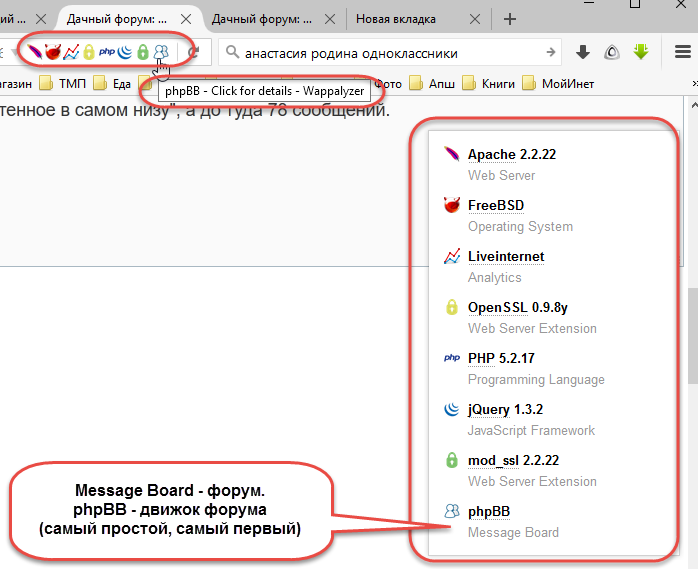Click the OpenSSL lock icon in popup list

(451, 307)
